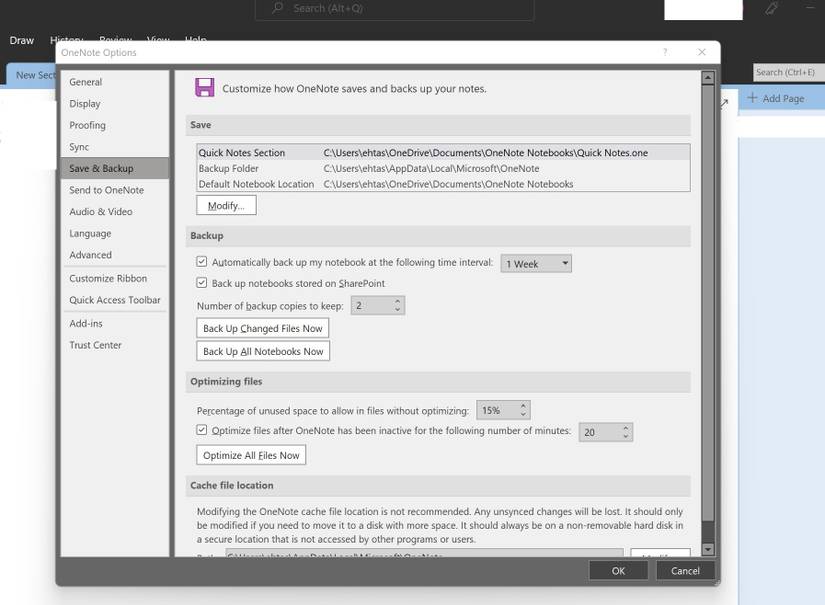The image size is (825, 605).
Task: Open the backup interval dropdown showing 1 Week
Action: click(562, 262)
